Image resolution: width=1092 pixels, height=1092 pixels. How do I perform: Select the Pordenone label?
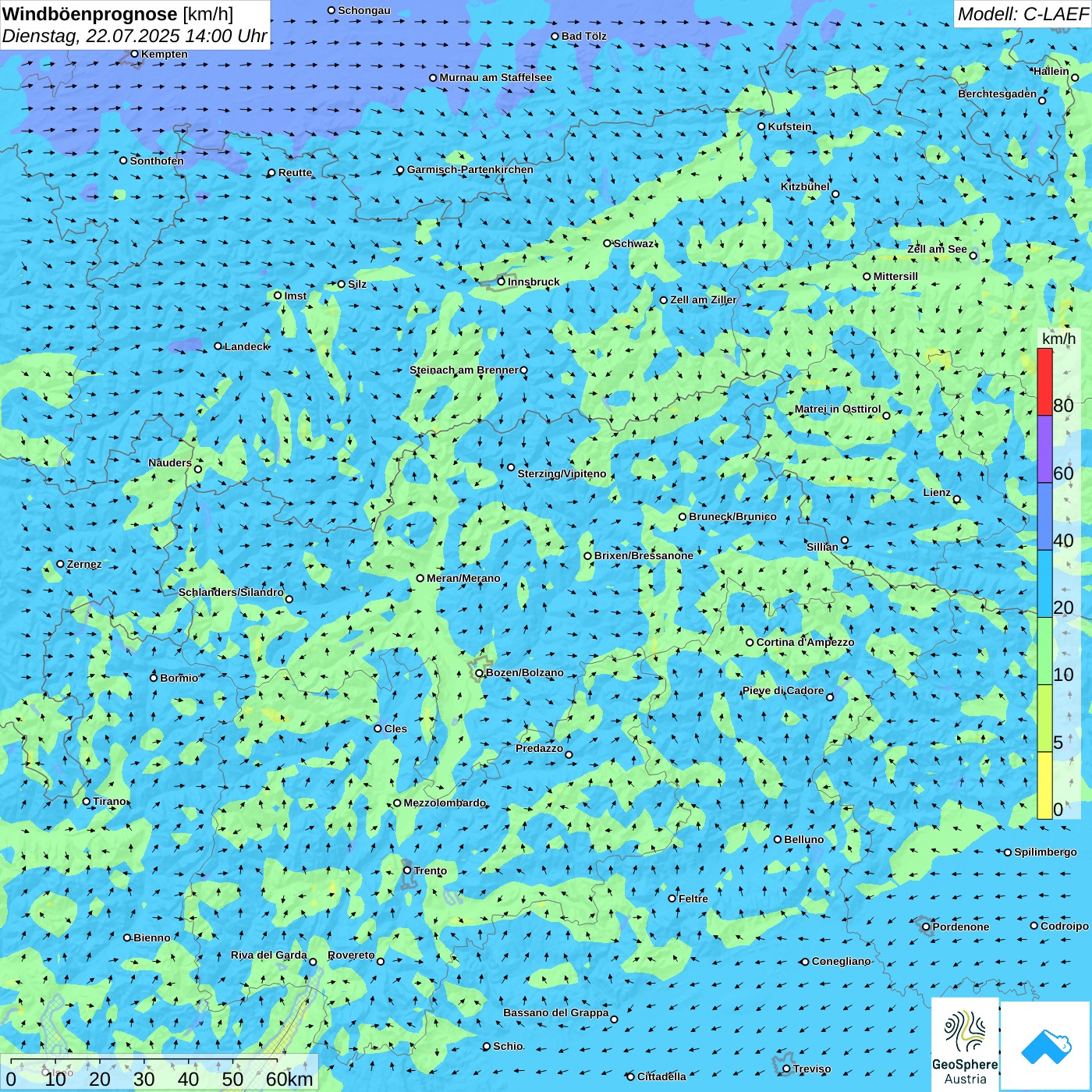[960, 927]
